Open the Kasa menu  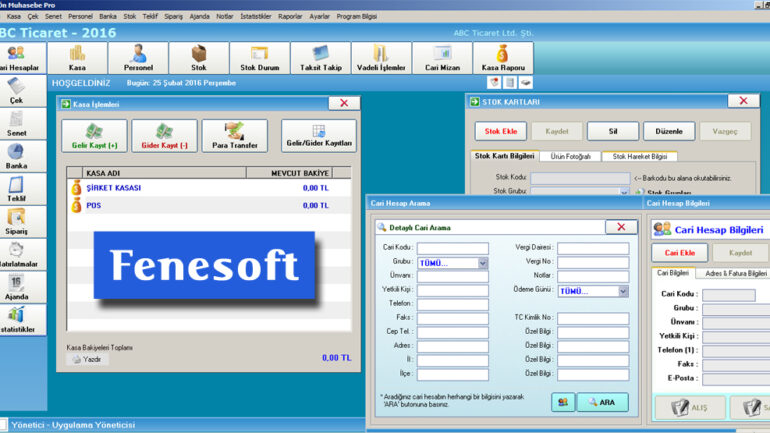[x=14, y=16]
